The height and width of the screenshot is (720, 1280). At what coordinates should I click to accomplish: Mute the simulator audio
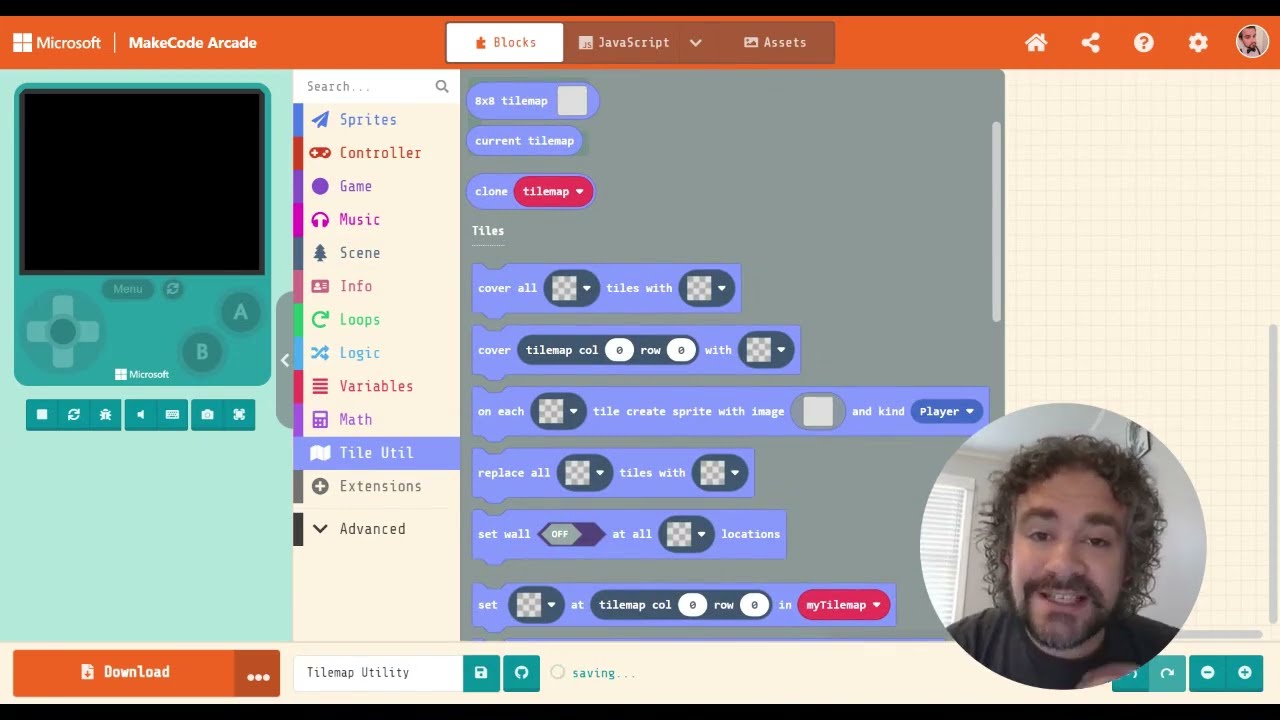click(x=141, y=414)
